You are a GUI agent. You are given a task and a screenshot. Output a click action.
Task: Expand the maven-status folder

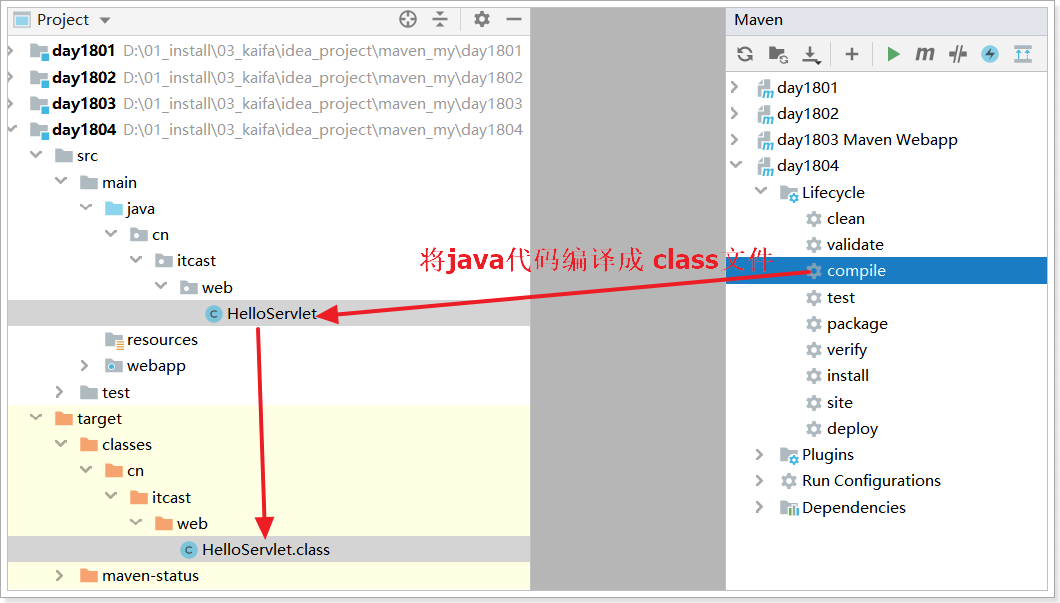[59, 575]
